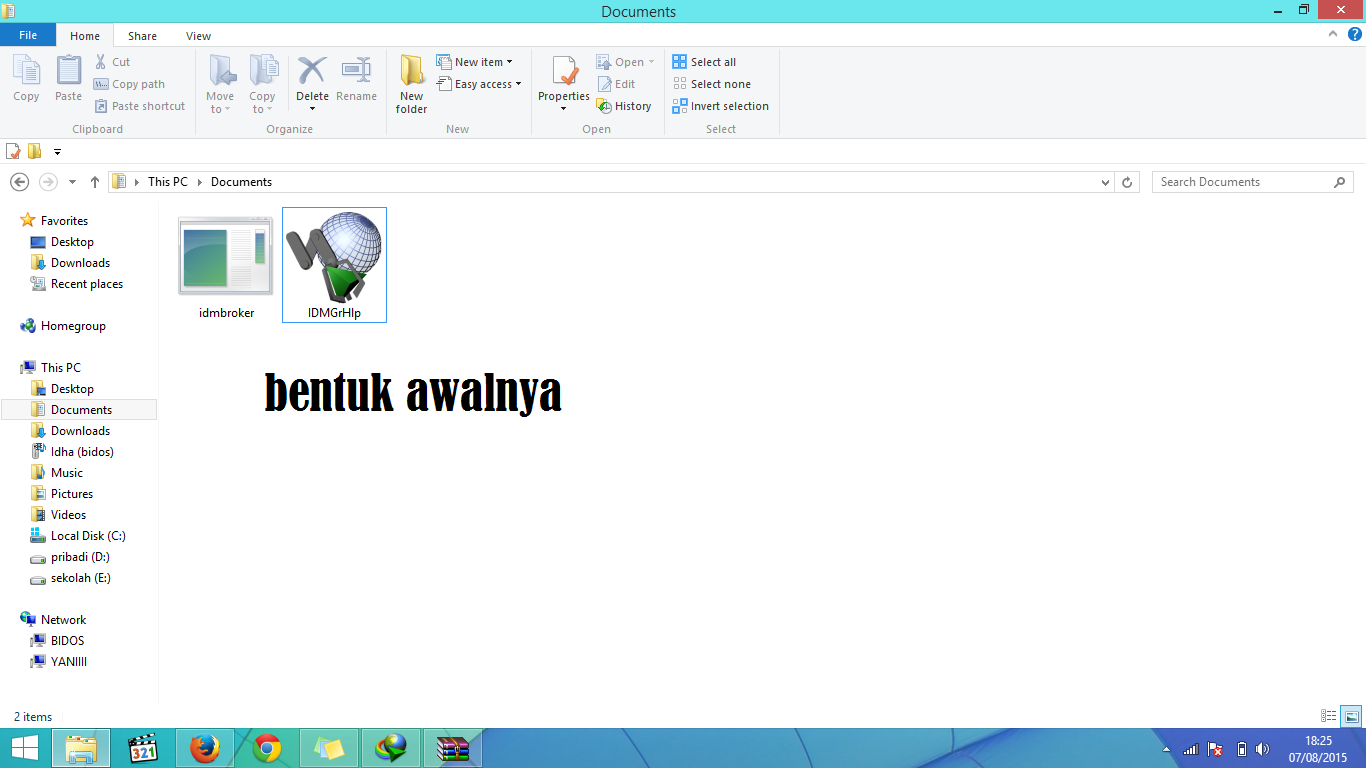Open Recent places in Favorites
The image size is (1366, 768).
[x=87, y=284]
